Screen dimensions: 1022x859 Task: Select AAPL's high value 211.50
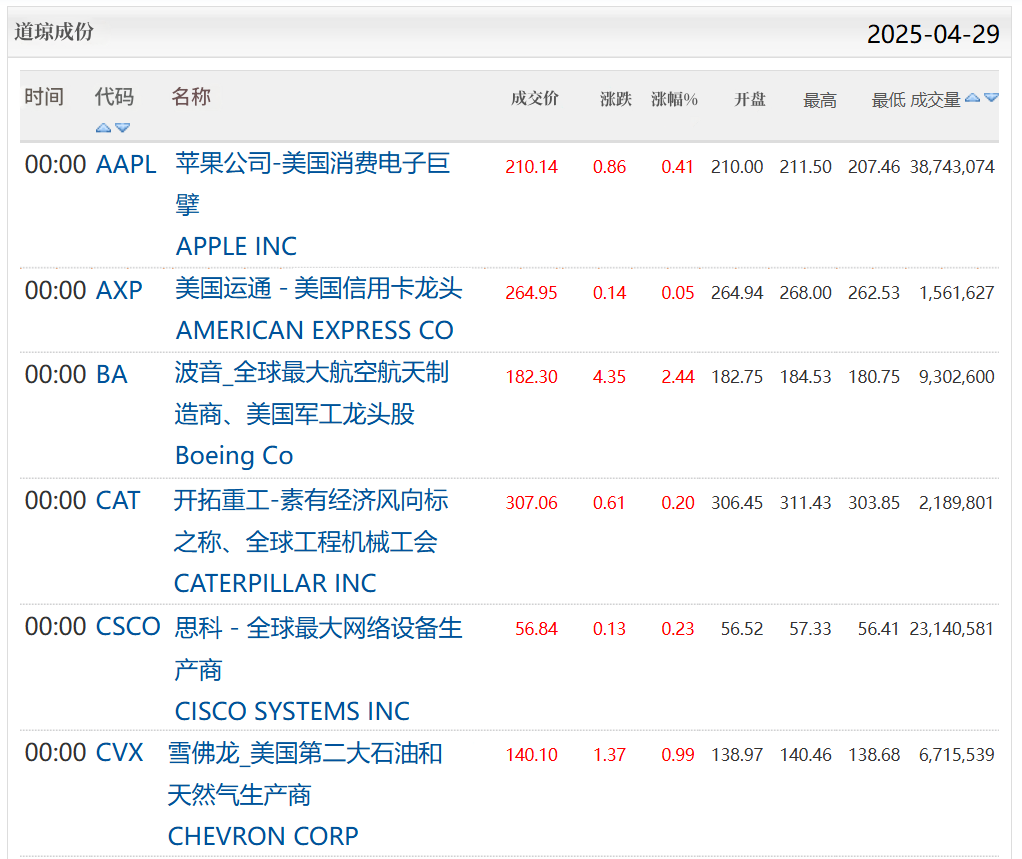tap(805, 167)
